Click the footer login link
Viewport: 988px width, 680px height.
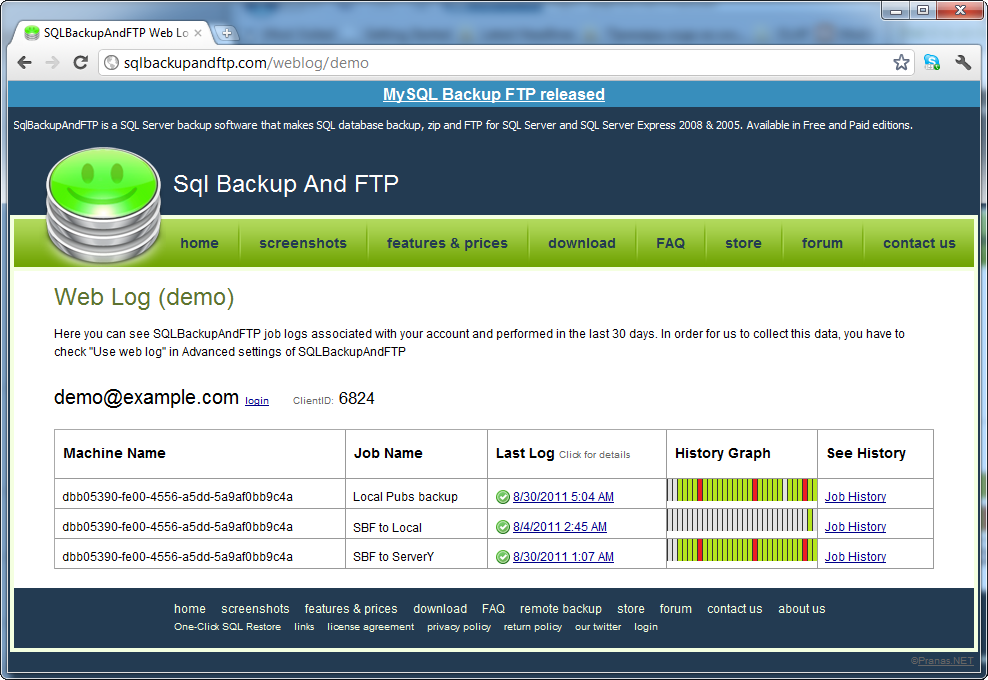646,627
